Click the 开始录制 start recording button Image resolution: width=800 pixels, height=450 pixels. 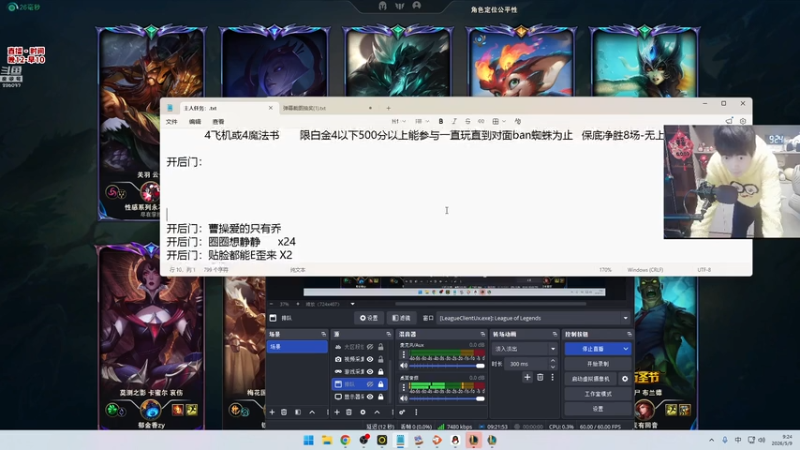598,364
